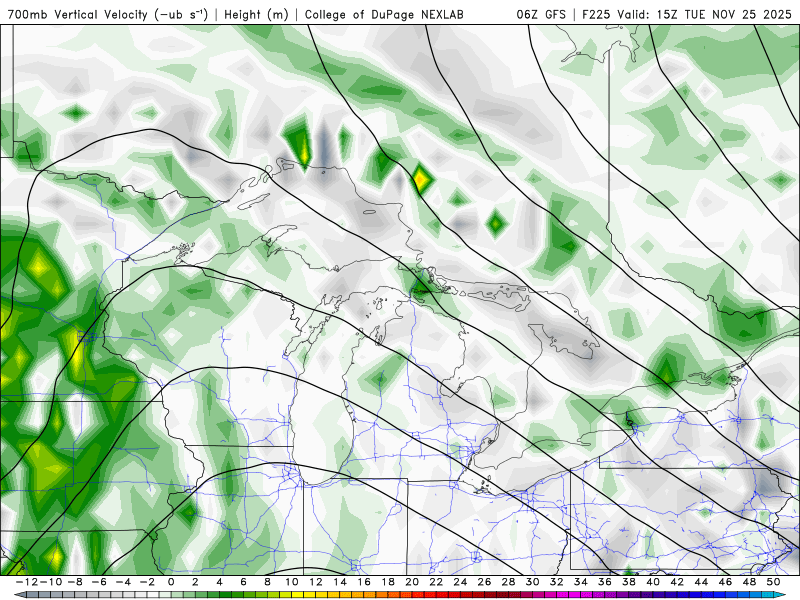The height and width of the screenshot is (600, 800).
Task: Click the '28' color scale label
Action: point(509,582)
